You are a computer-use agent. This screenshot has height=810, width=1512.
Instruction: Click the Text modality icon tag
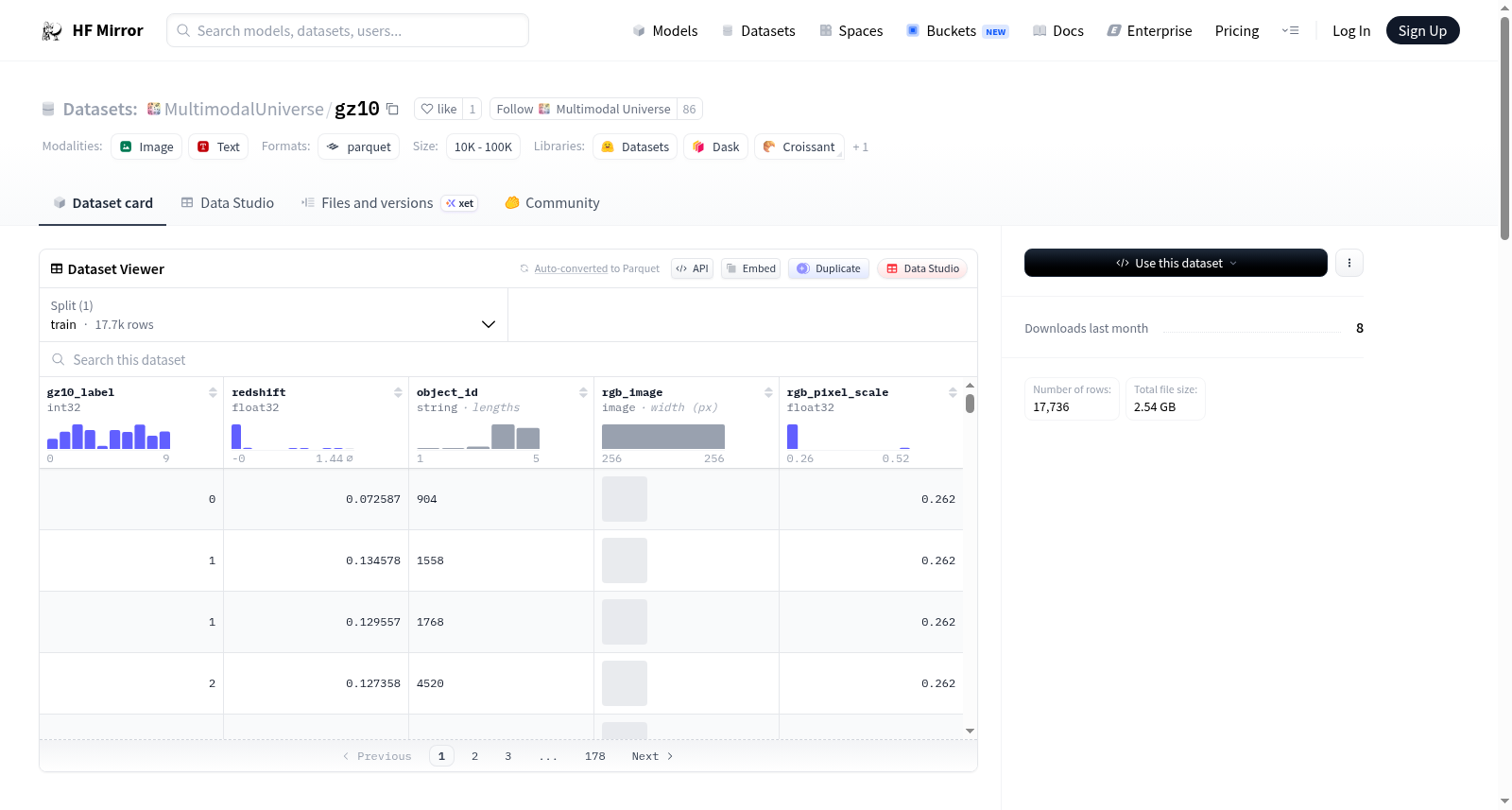218,146
